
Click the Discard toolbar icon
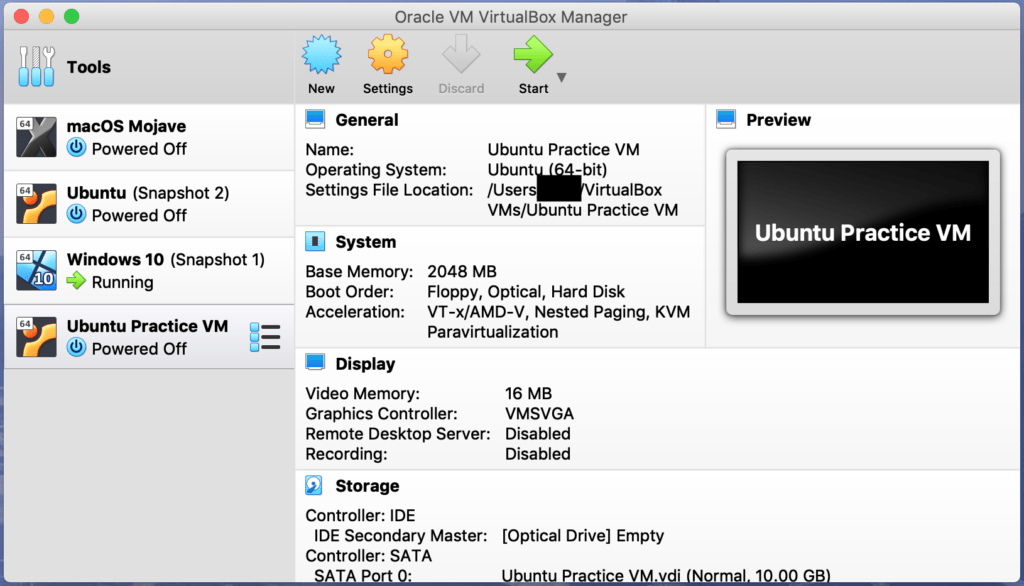[461, 55]
